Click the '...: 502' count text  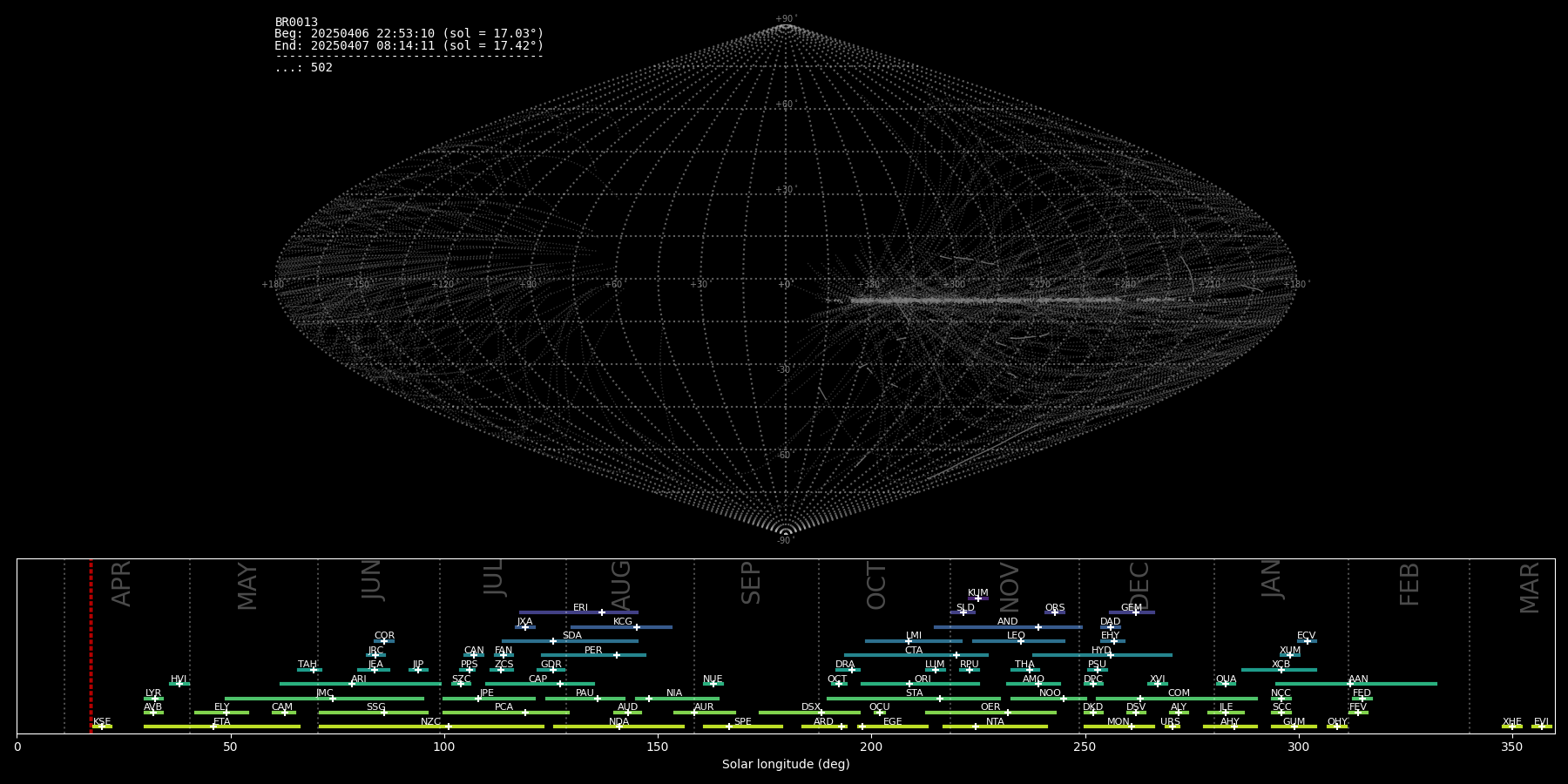click(x=303, y=68)
